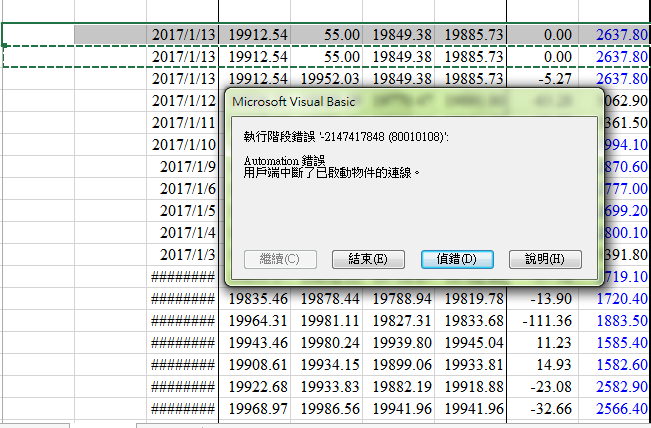
Task: Open help with the 說明(H) button
Action: pyautogui.click(x=545, y=259)
